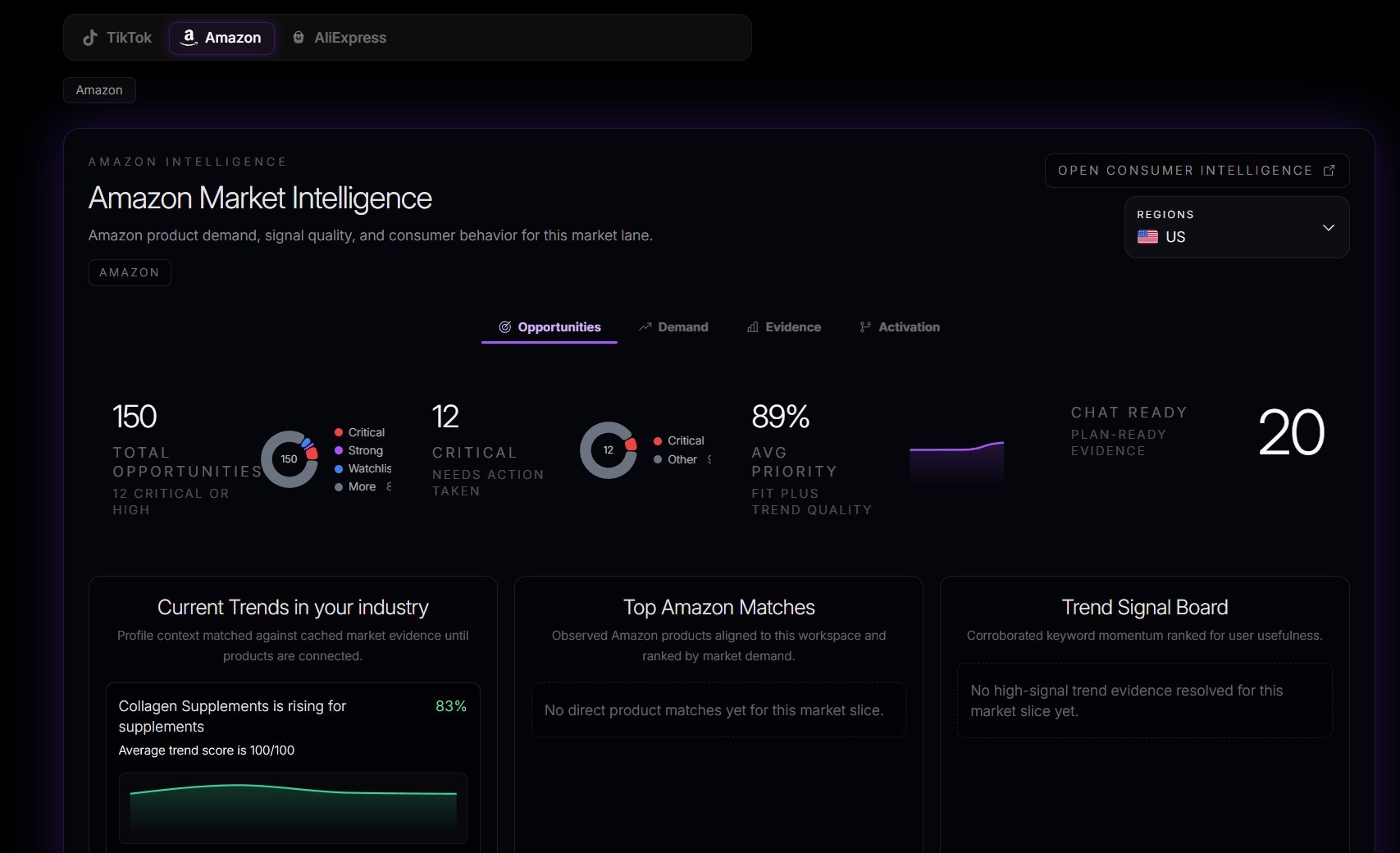Click the bar chart icon beside Evidence
The width and height of the screenshot is (1400, 853).
coord(753,327)
